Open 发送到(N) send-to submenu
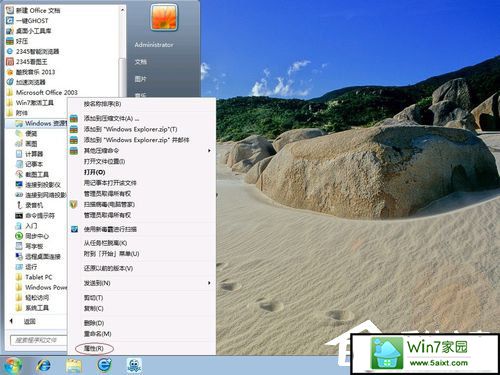 141,283
